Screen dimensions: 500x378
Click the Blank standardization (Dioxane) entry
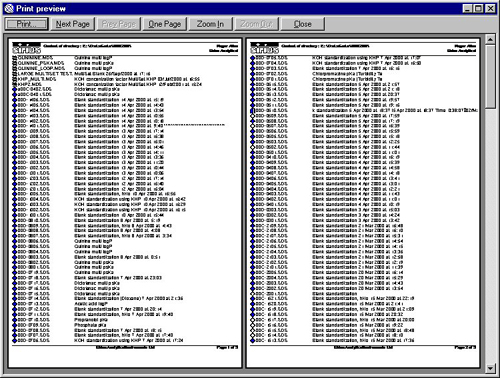tap(128, 298)
